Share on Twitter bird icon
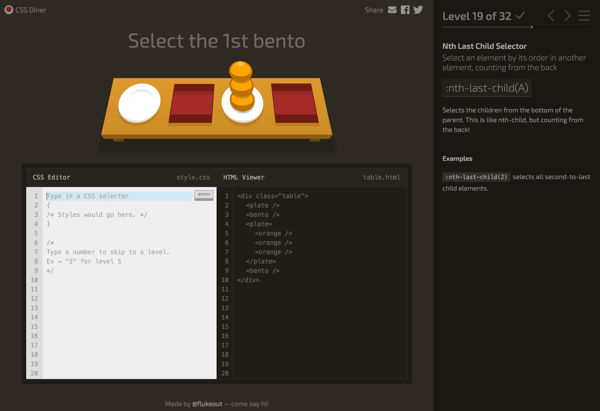This screenshot has height=411, width=600. 418,10
